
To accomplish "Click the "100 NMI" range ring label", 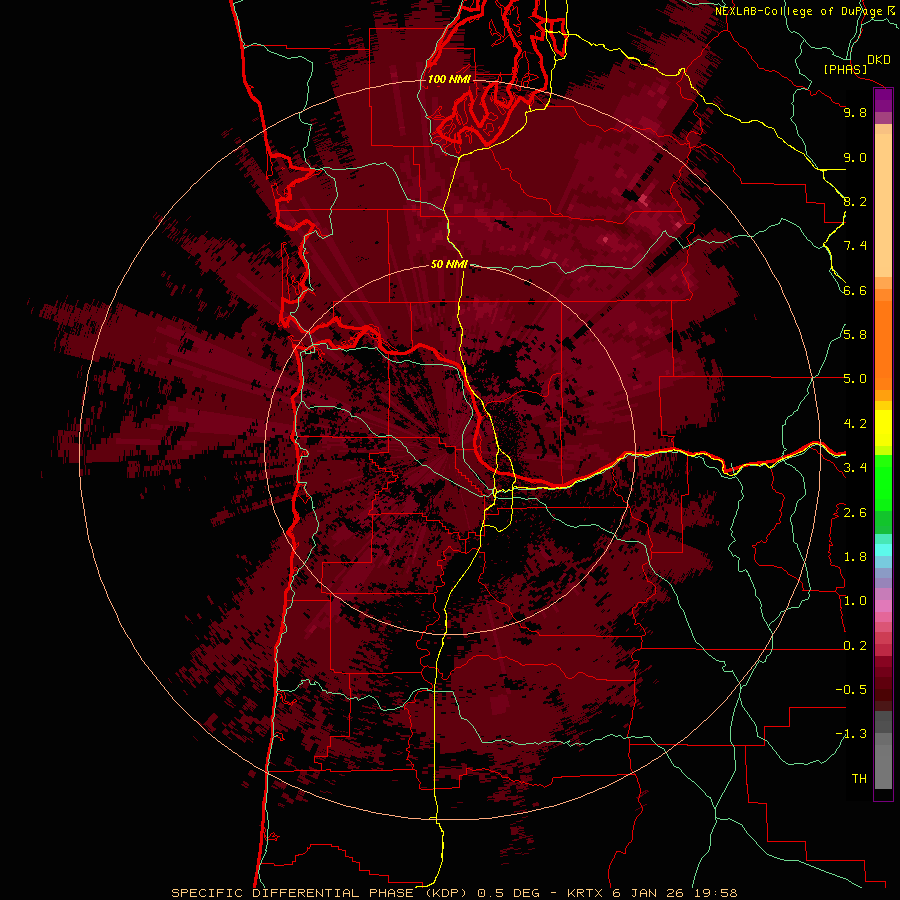I will (x=449, y=79).
